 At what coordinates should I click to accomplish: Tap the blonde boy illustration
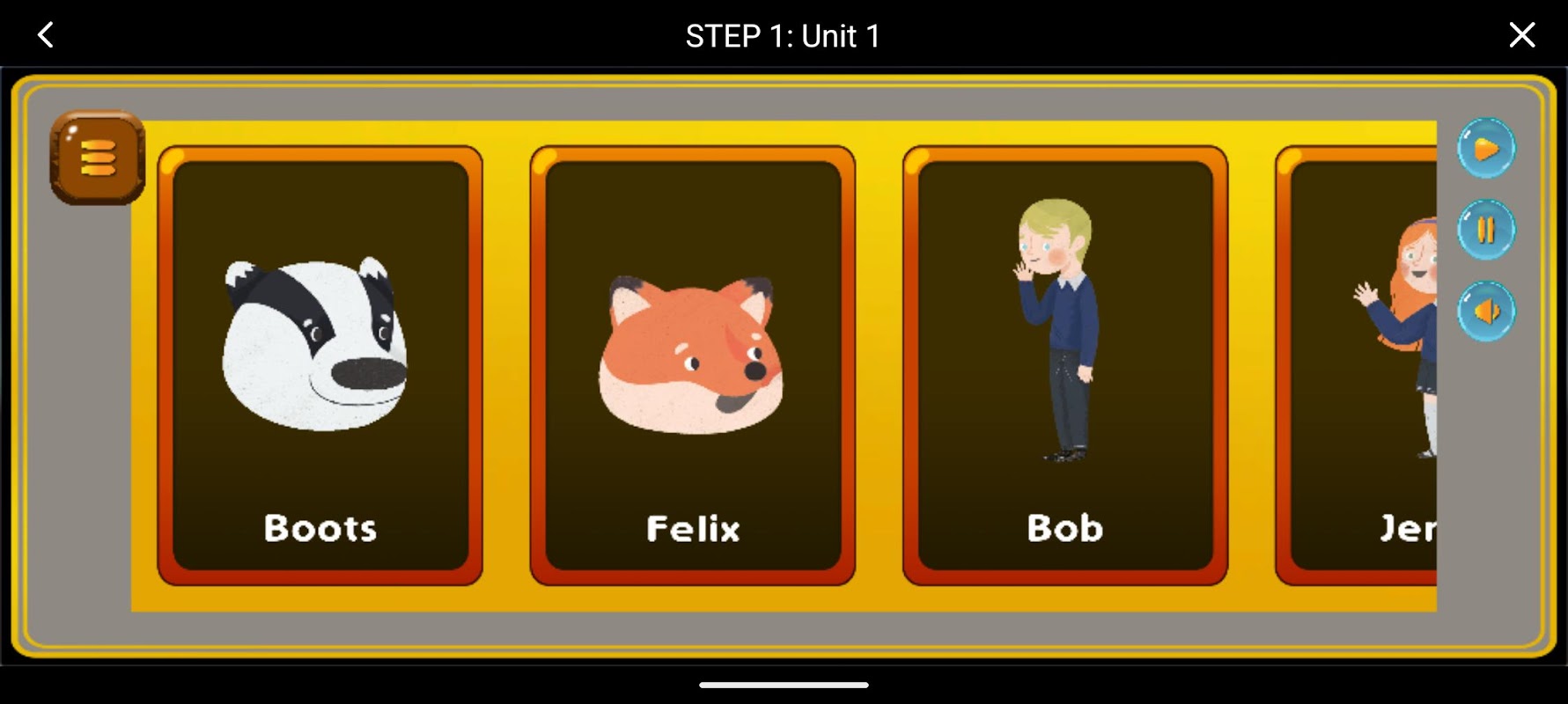point(1056,330)
